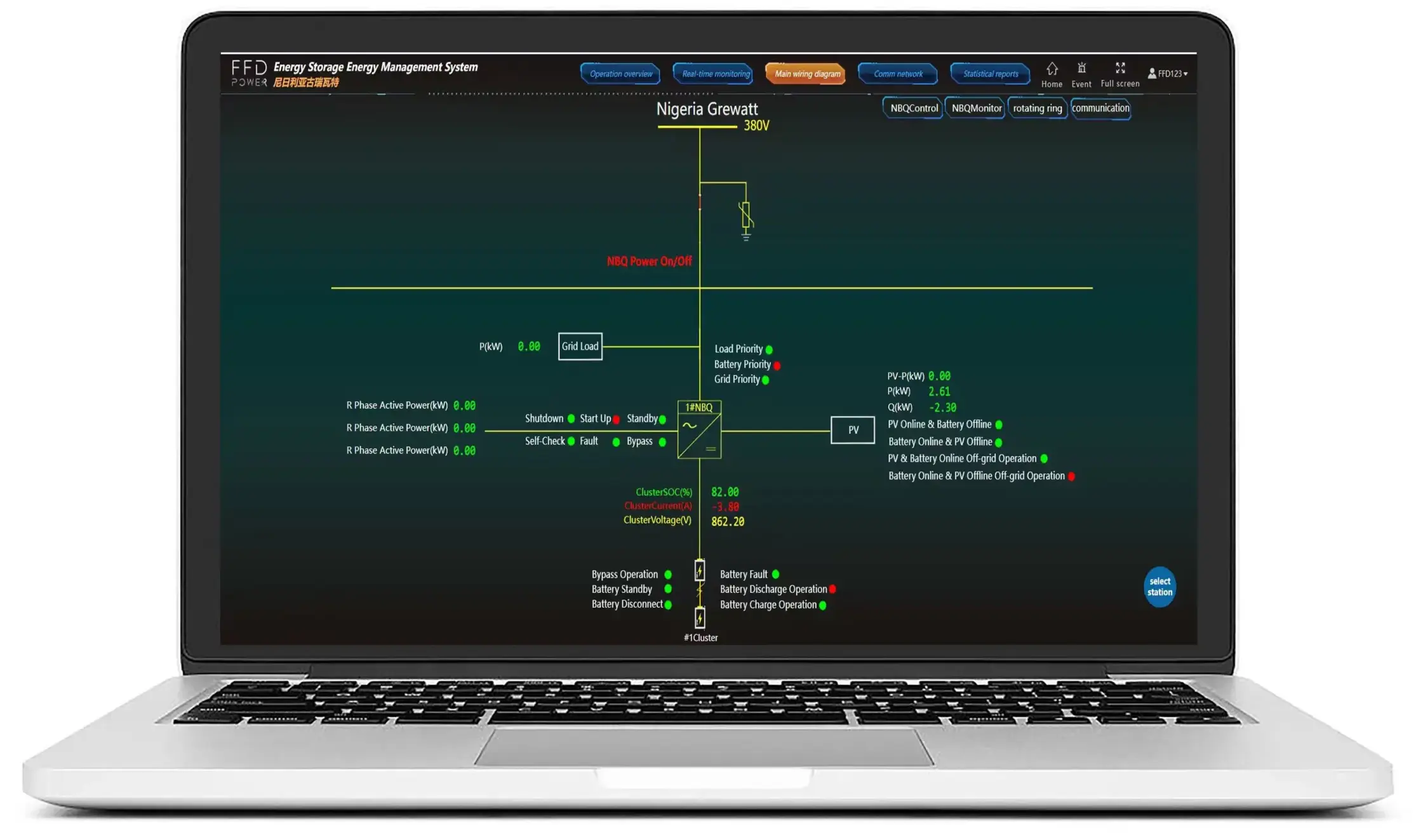
Task: Click the #1Cluster battery symbol
Action: [x=699, y=618]
